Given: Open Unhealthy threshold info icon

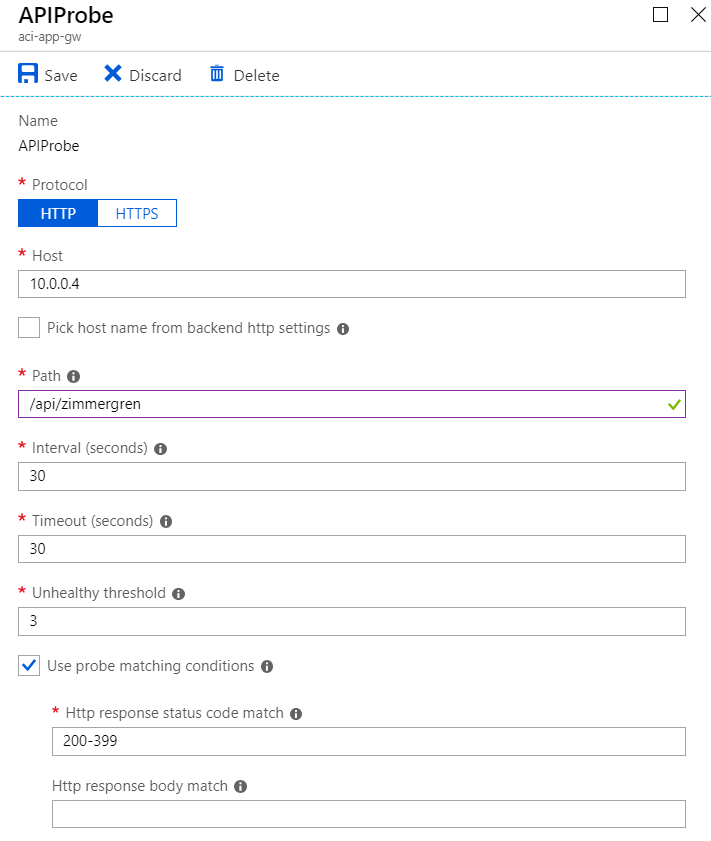Looking at the screenshot, I should [x=178, y=593].
